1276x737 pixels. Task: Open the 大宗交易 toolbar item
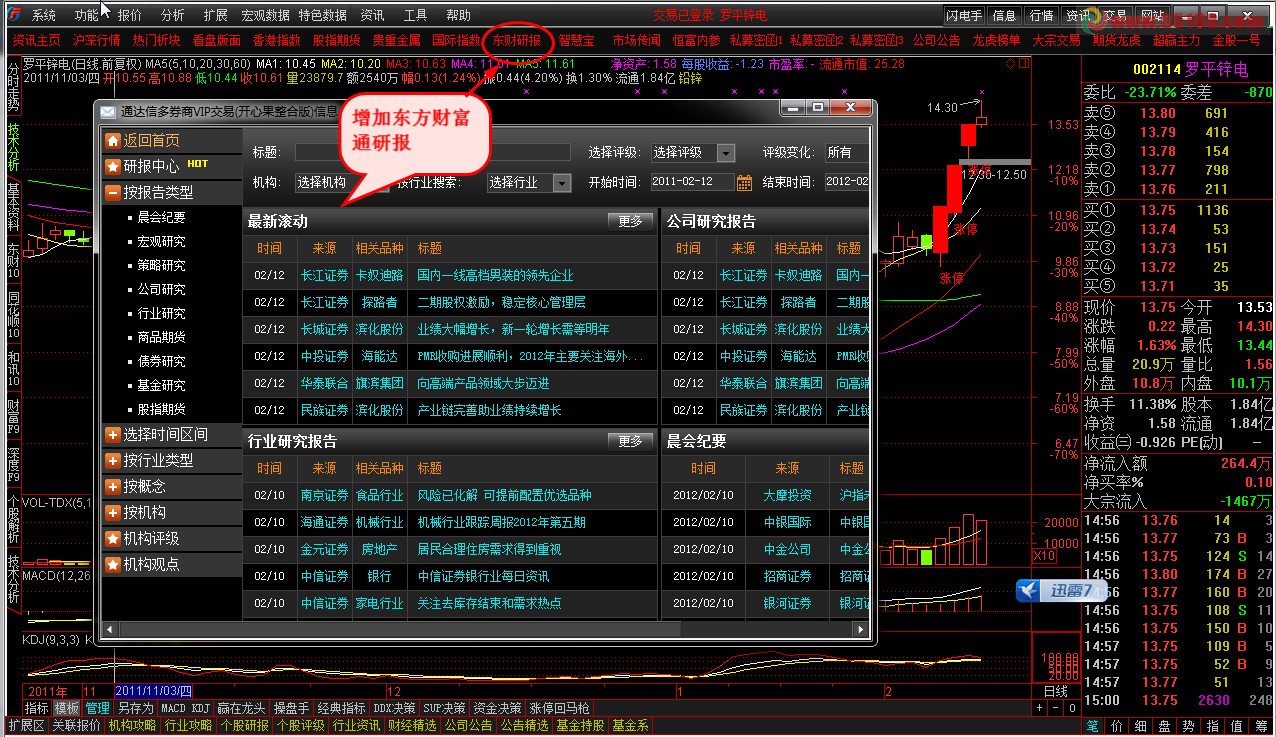click(x=1056, y=40)
